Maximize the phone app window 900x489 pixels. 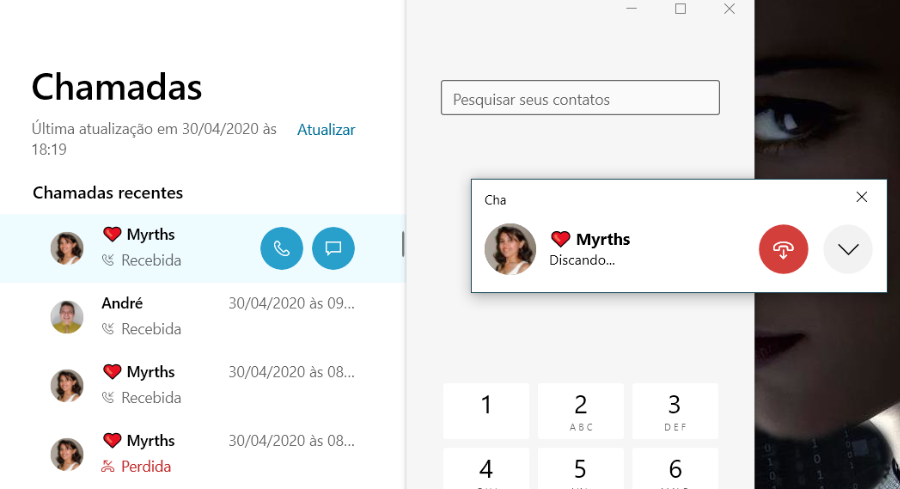point(681,9)
